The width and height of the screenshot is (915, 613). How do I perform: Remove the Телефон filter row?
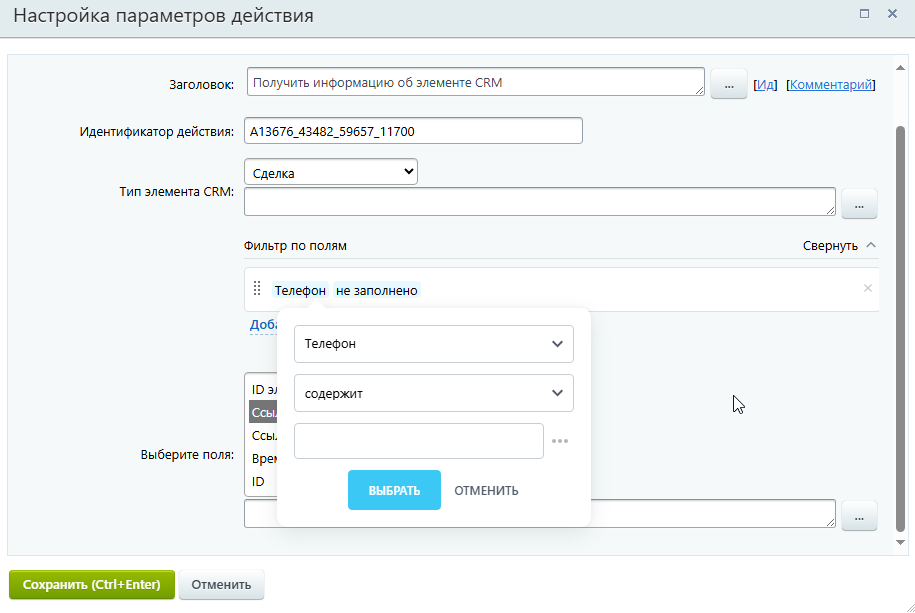[867, 288]
